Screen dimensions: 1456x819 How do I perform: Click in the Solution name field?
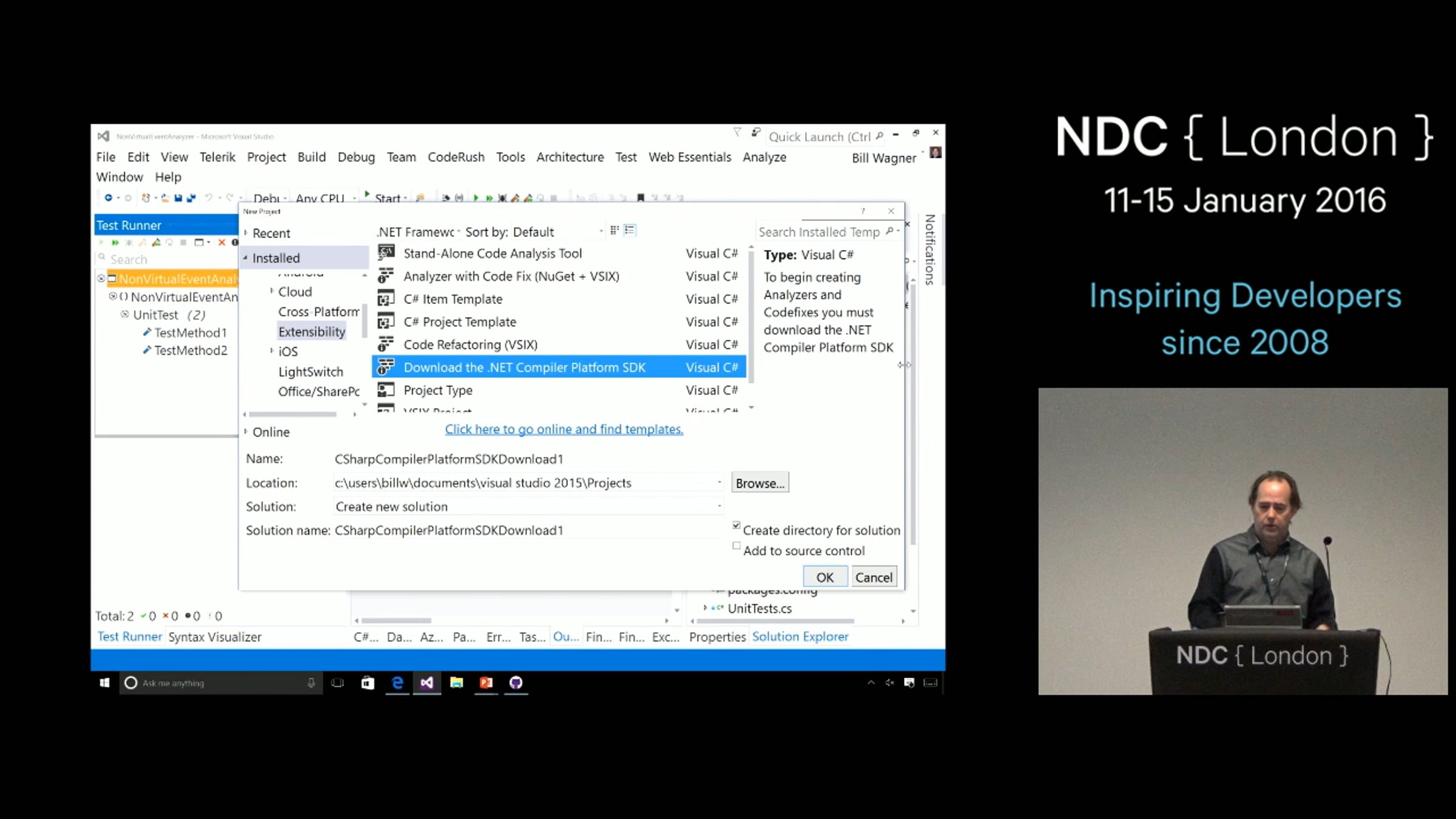coord(528,530)
